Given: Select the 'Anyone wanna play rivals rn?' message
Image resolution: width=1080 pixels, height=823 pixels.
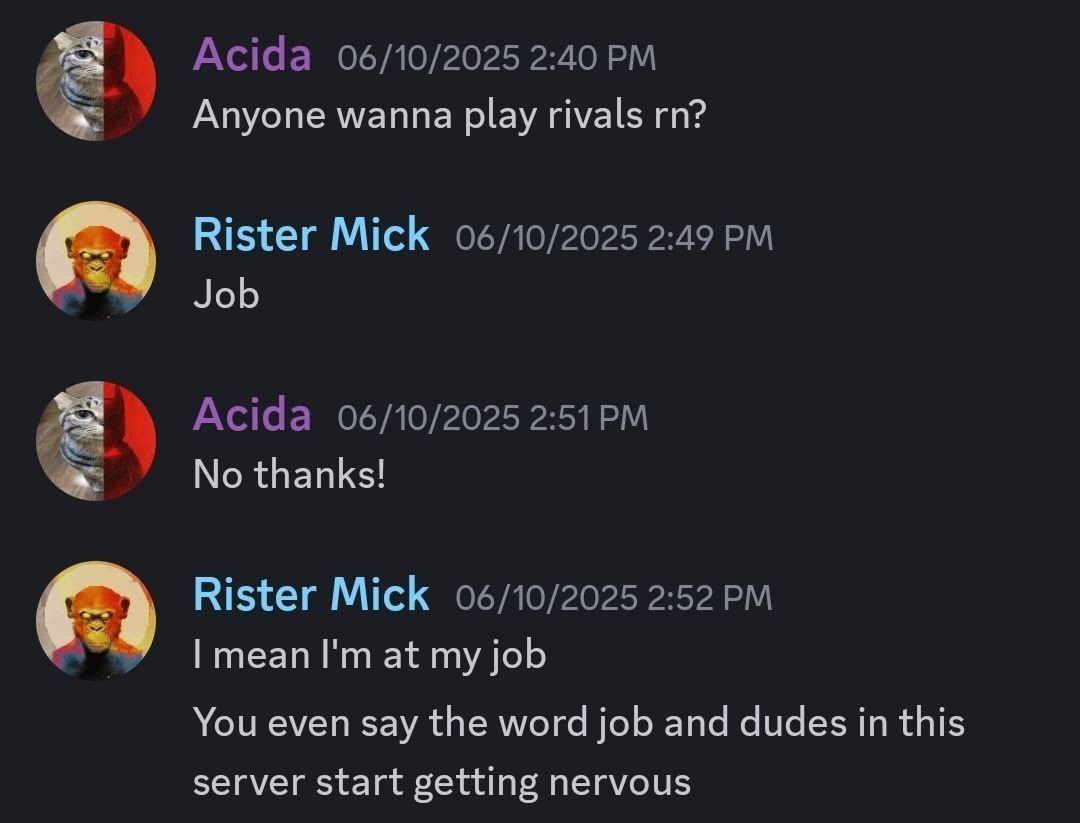Looking at the screenshot, I should pos(449,116).
